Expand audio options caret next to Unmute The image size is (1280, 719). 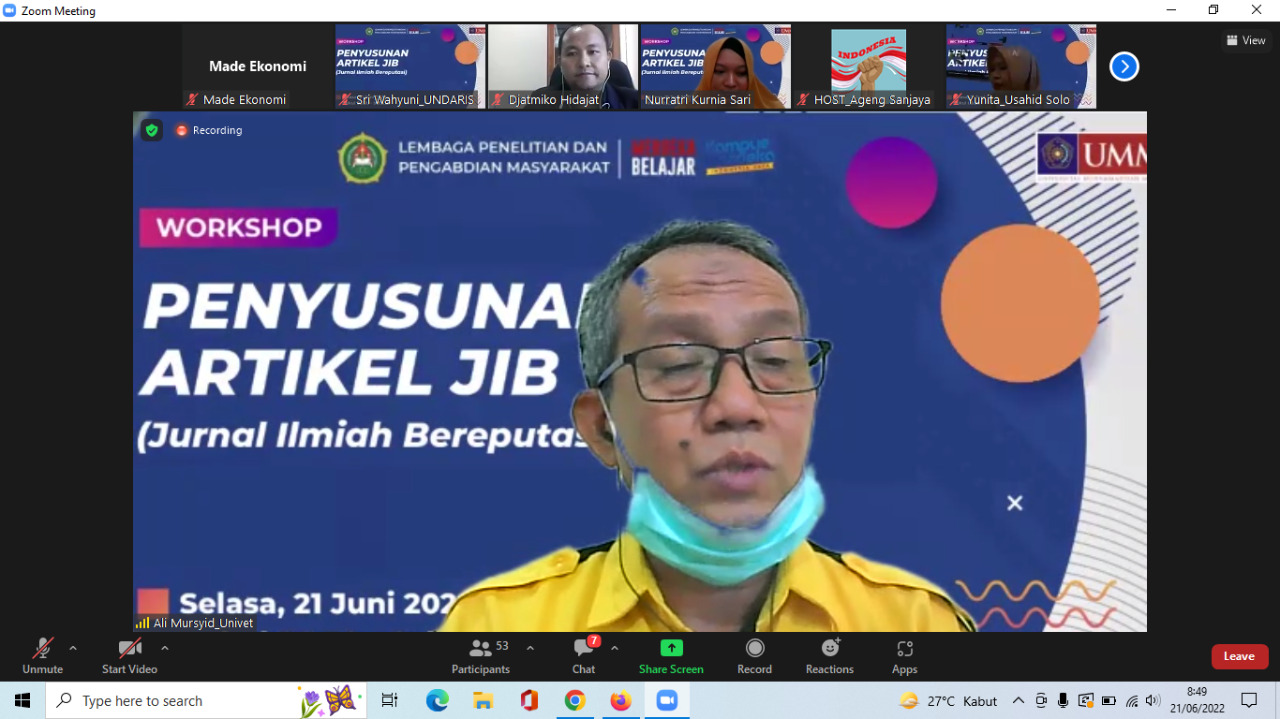72,648
